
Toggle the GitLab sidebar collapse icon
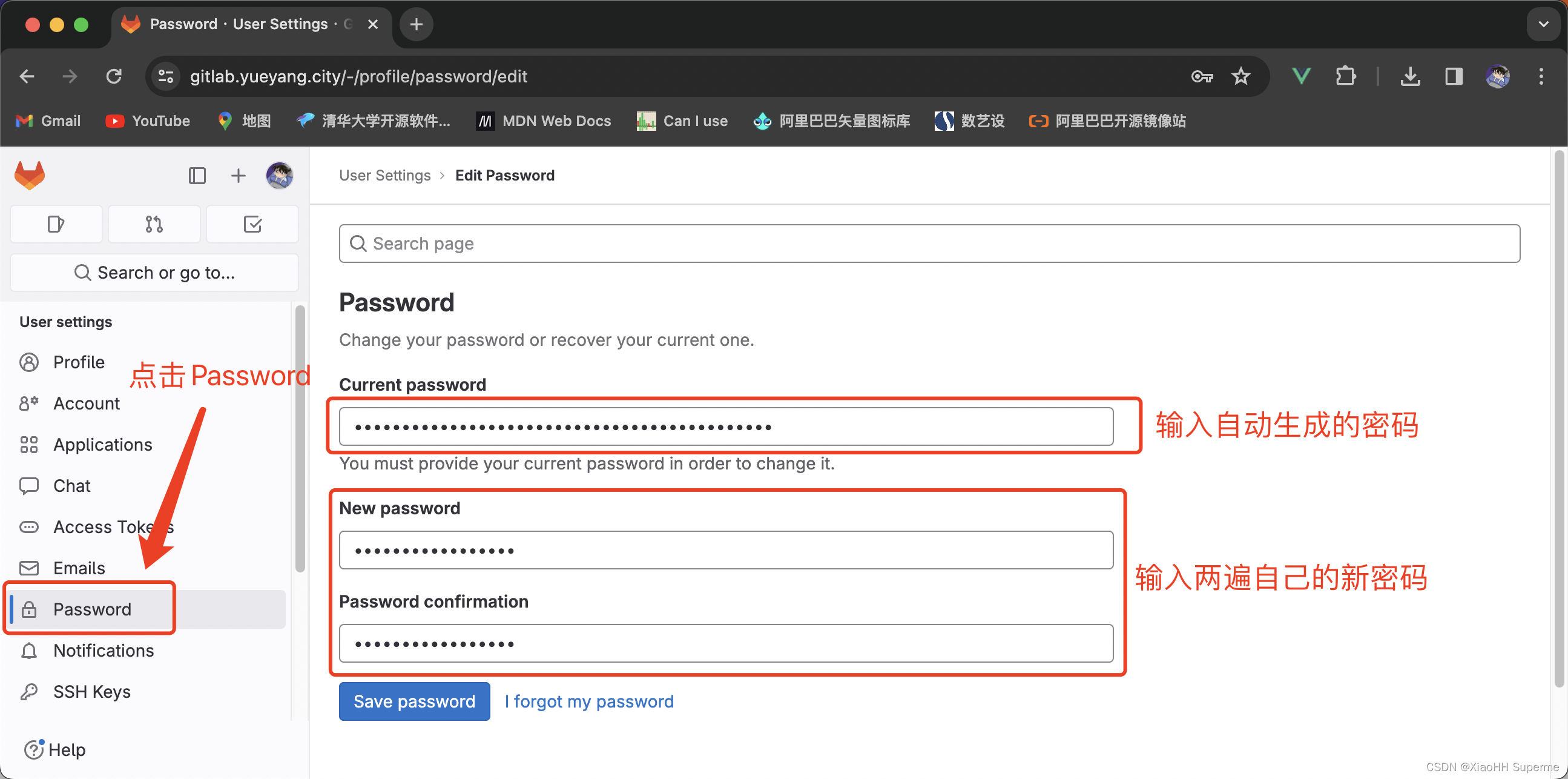pyautogui.click(x=197, y=176)
